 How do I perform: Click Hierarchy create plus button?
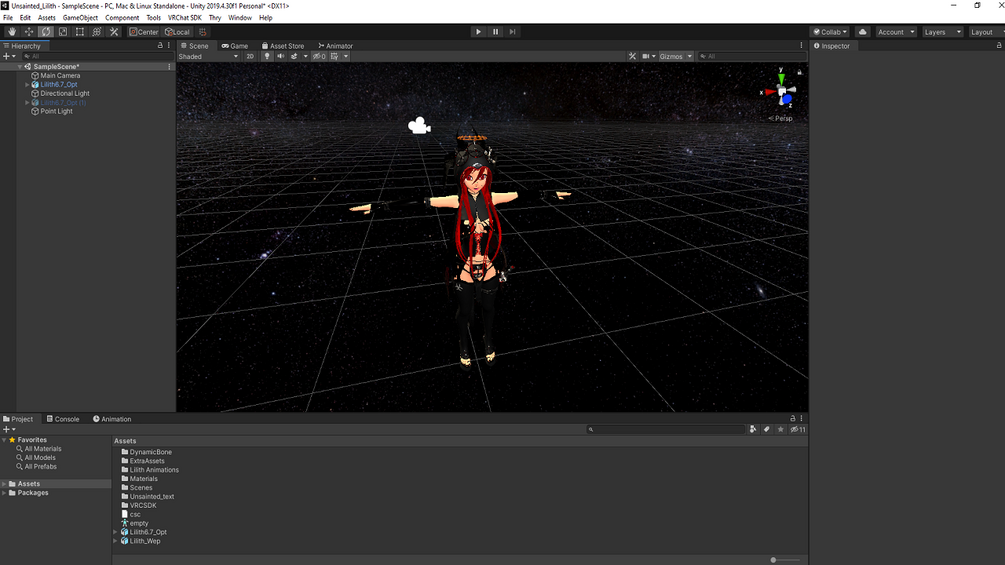9,56
